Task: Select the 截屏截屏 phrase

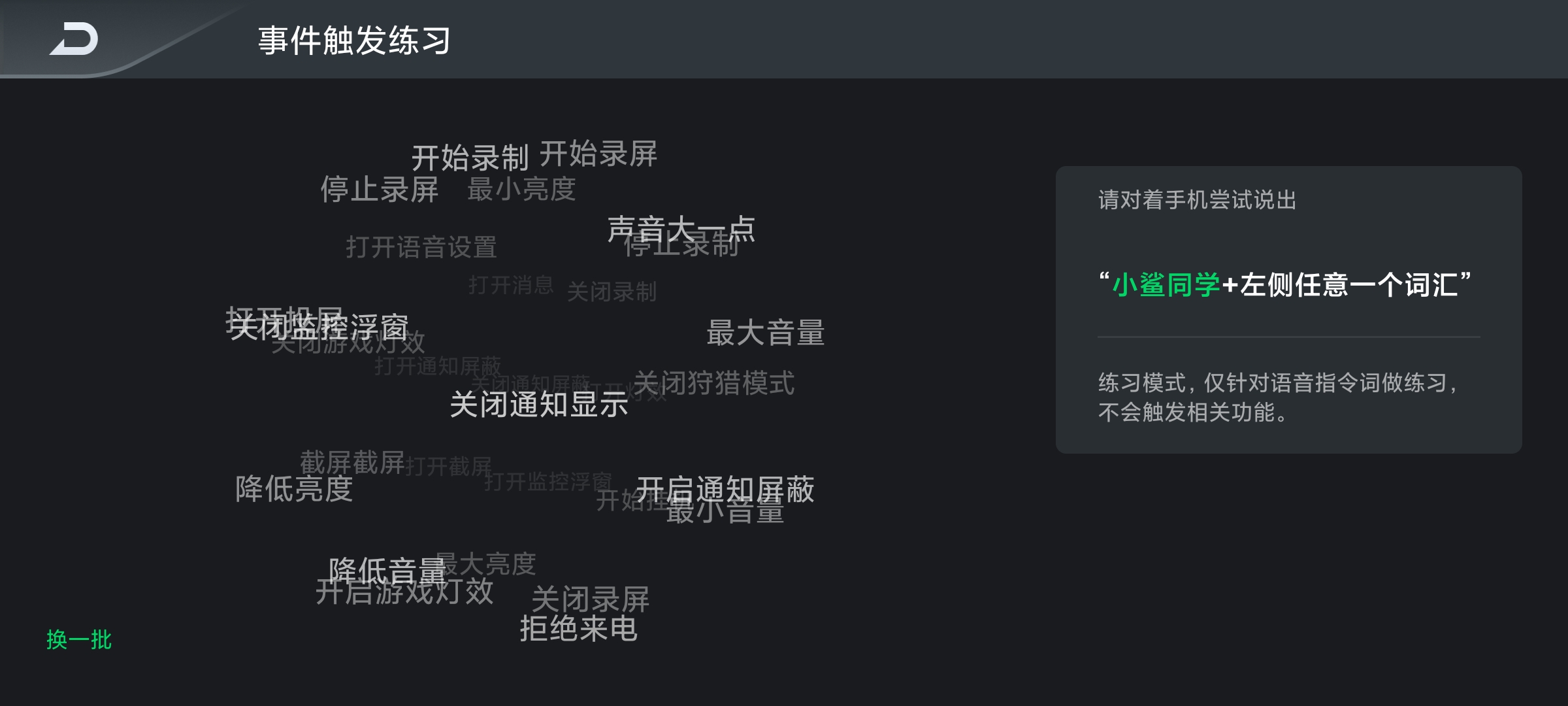Action: (352, 463)
